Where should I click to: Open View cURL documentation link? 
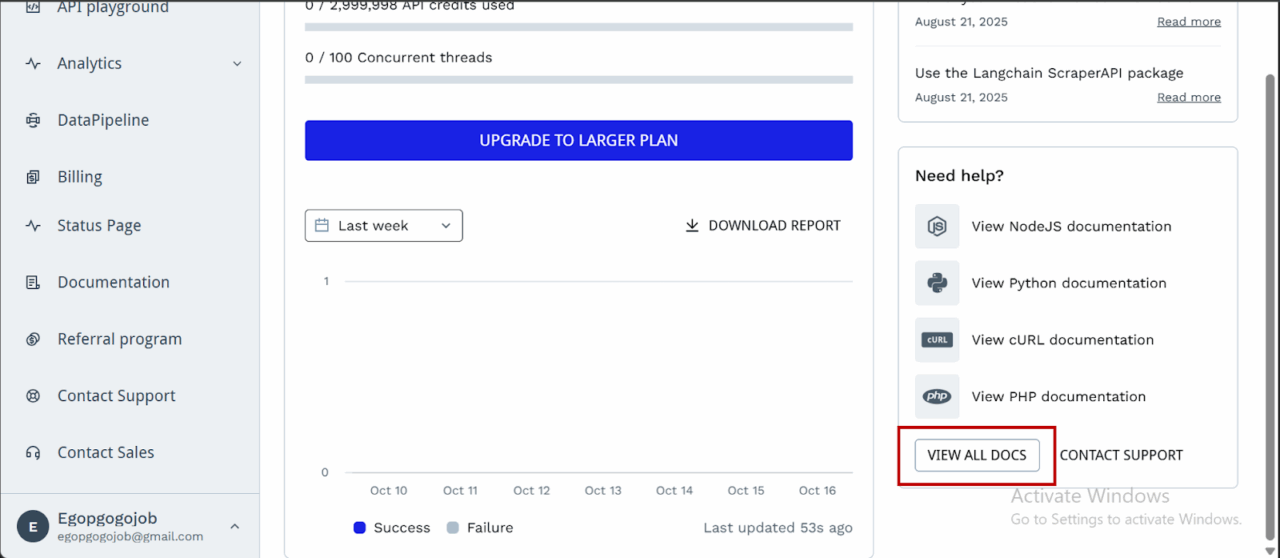click(1063, 340)
